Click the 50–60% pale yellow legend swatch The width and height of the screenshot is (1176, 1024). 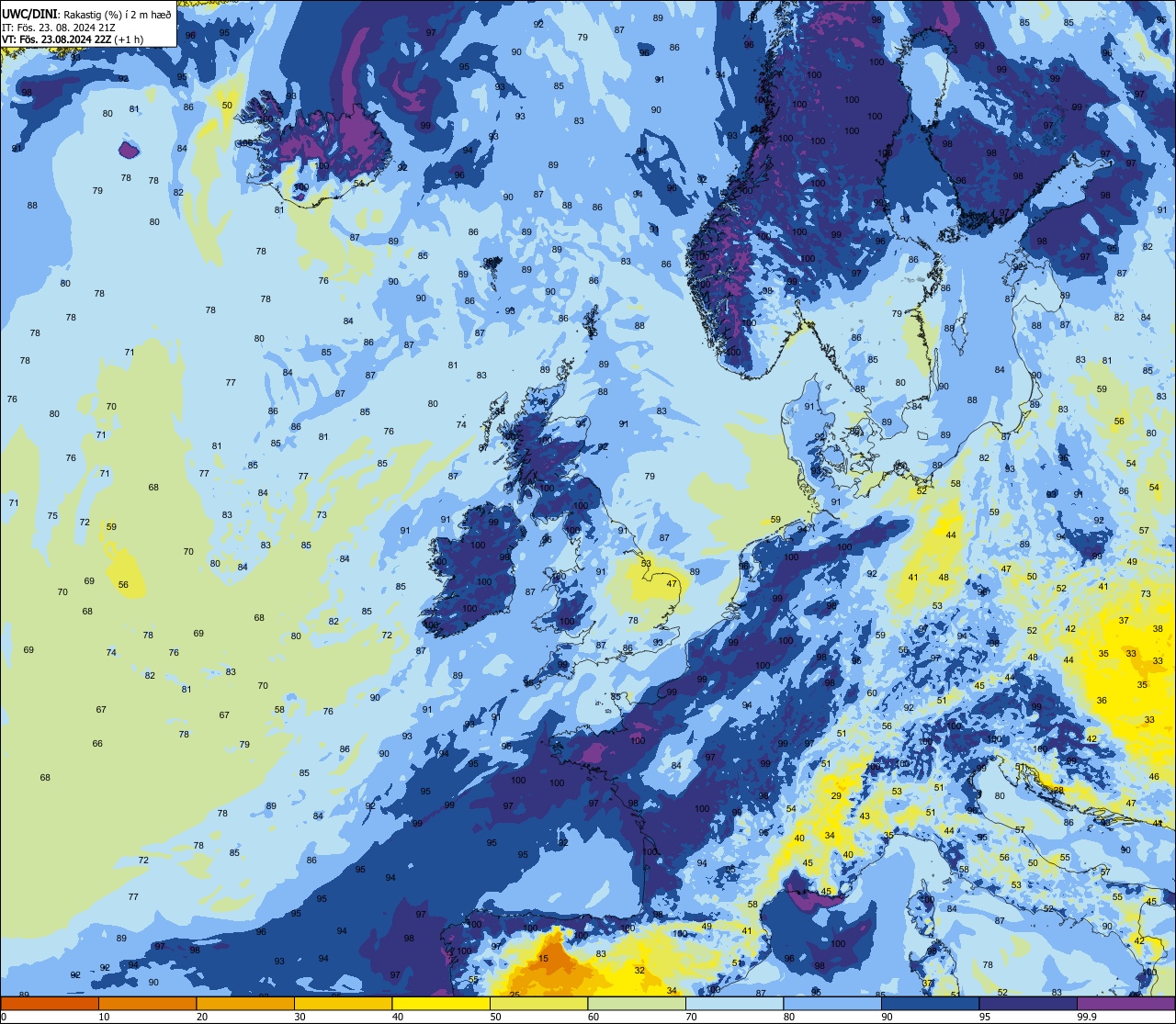(538, 1003)
